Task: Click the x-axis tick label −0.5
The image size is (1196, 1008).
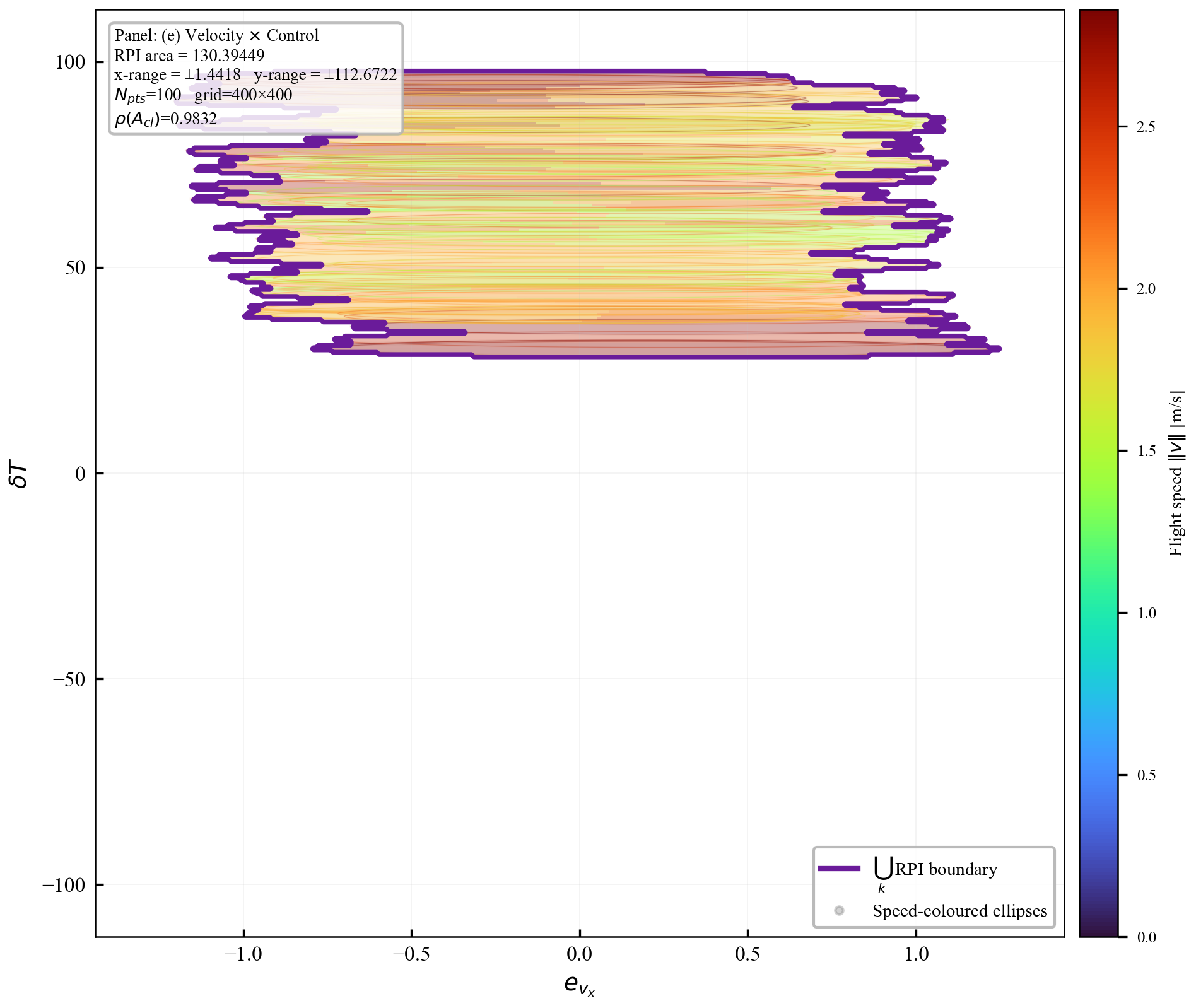Action: (x=411, y=954)
